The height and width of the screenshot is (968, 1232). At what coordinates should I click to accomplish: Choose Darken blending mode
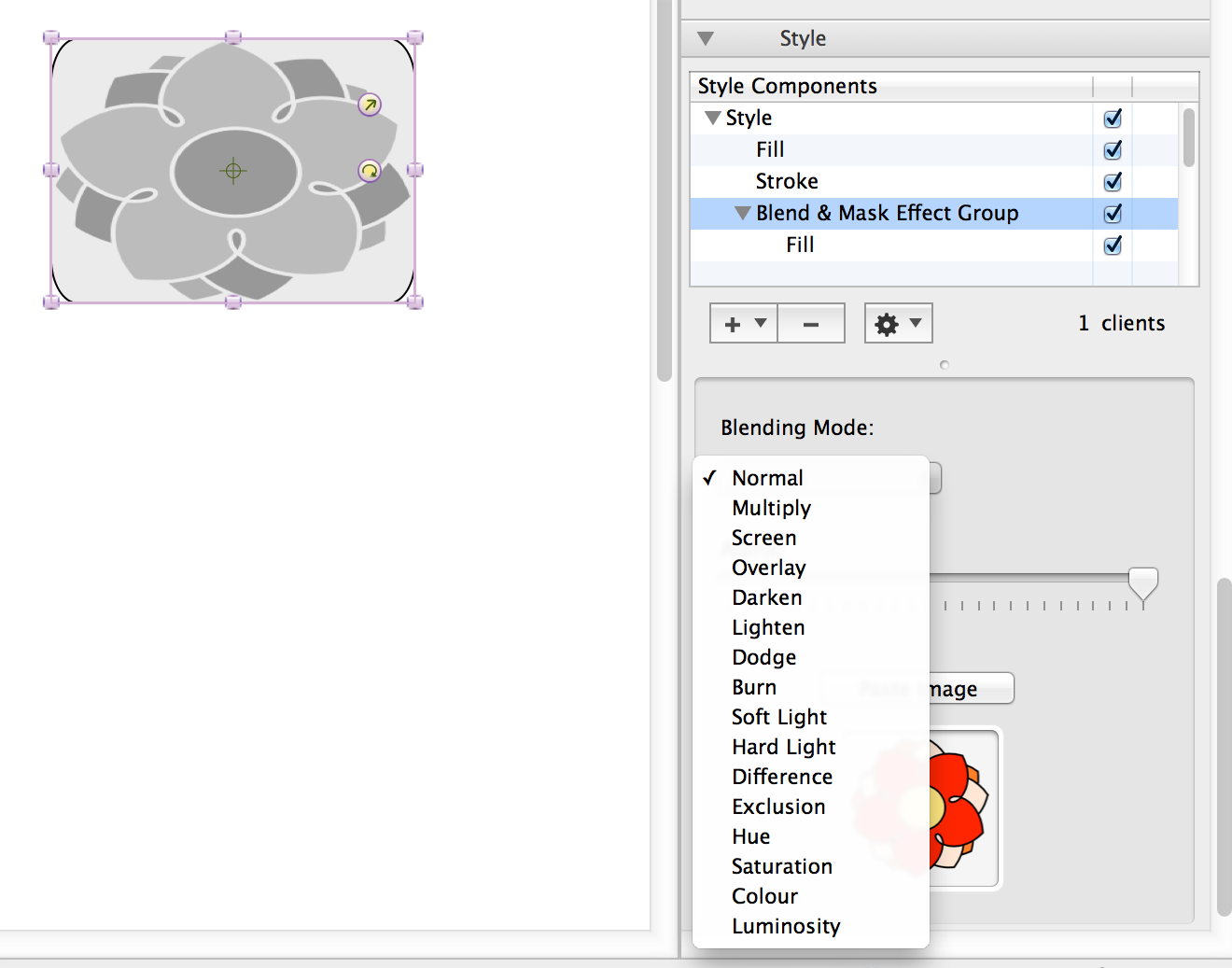pyautogui.click(x=811, y=597)
